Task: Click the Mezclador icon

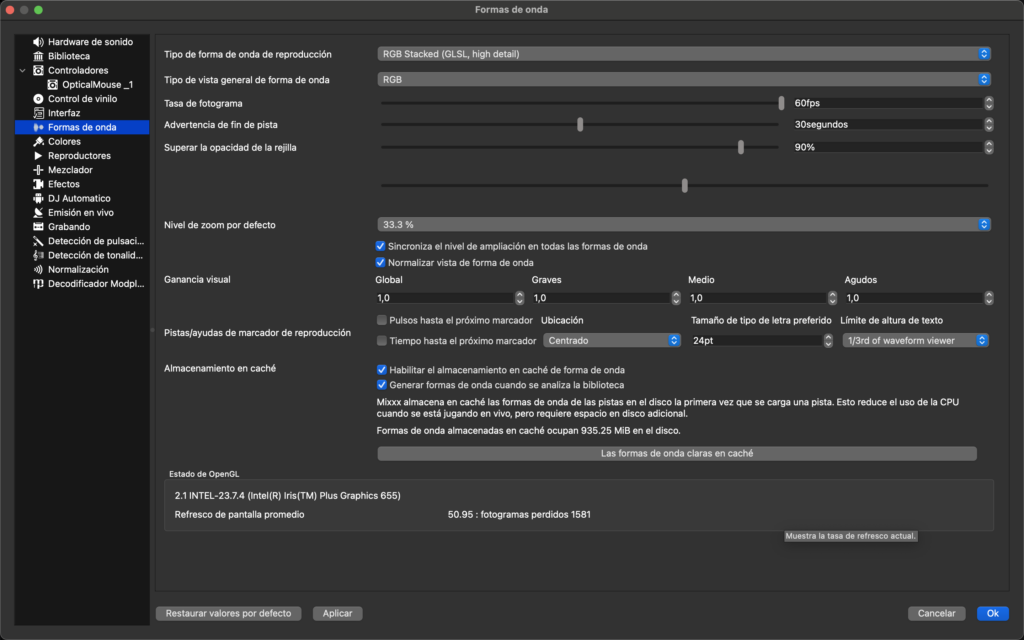Action: [38, 170]
